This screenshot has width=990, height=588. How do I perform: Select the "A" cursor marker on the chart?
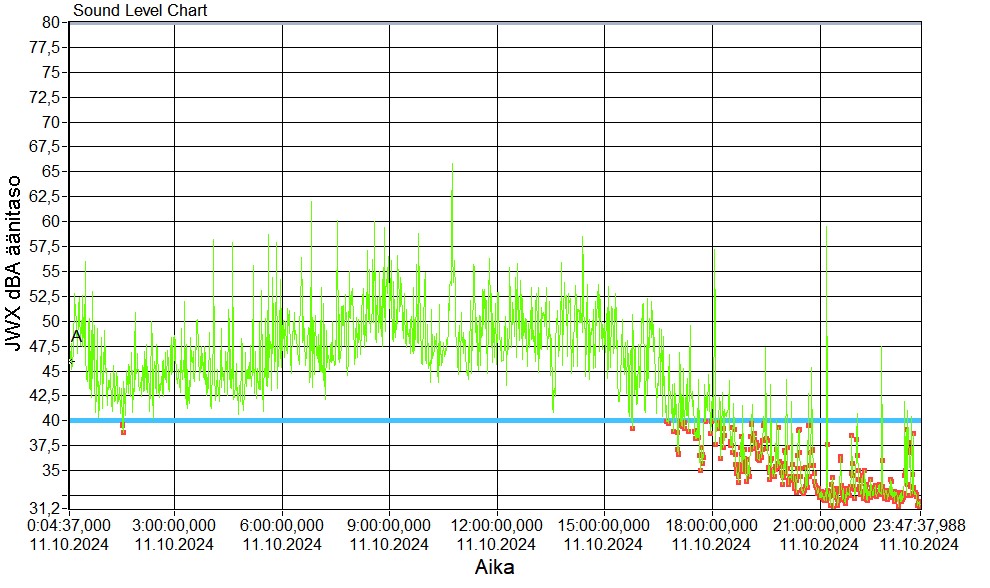point(76,337)
